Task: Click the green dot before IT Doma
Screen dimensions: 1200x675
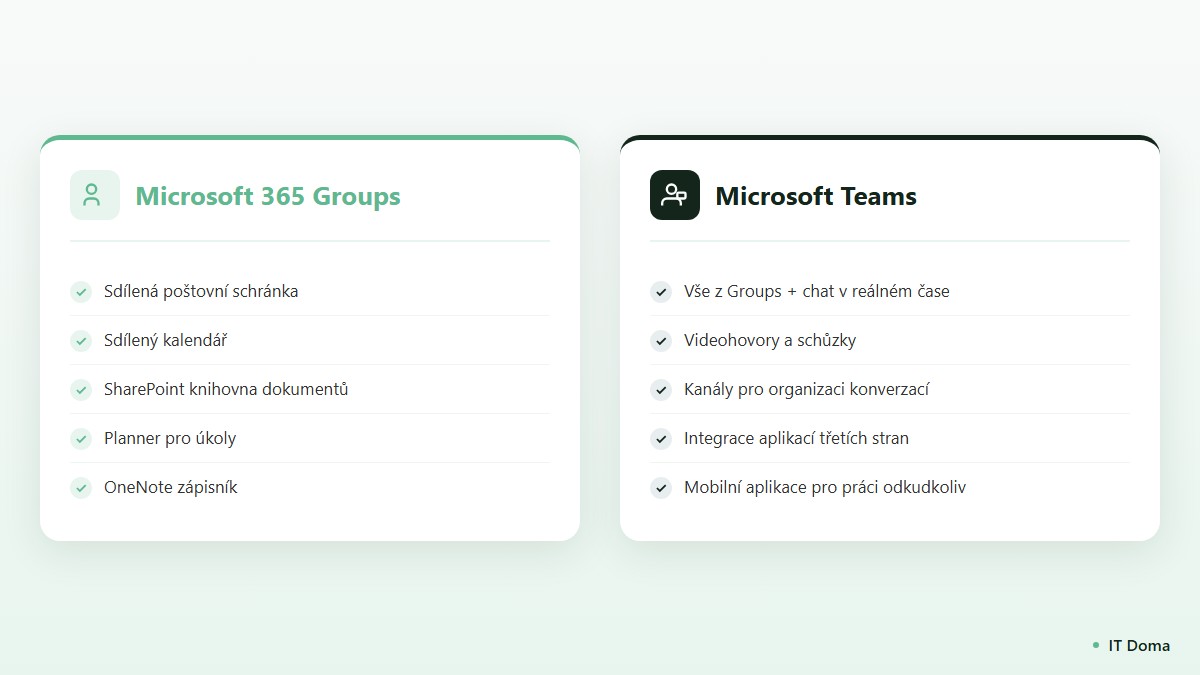Action: [x=1096, y=645]
